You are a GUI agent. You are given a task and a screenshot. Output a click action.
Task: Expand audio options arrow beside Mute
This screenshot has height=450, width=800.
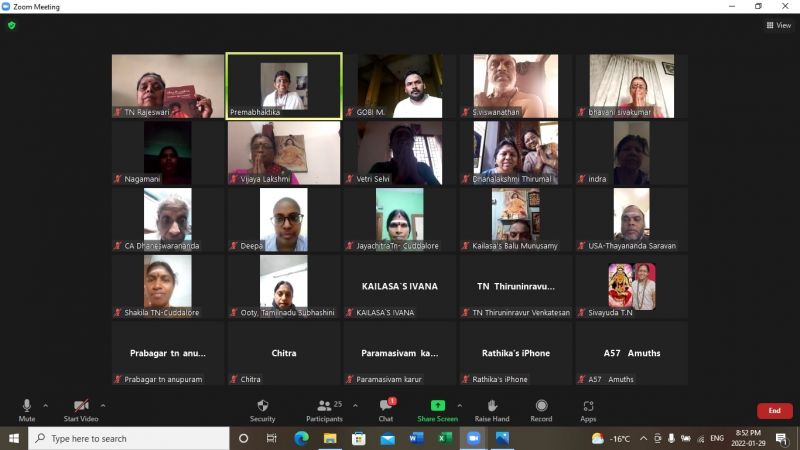[x=45, y=406]
